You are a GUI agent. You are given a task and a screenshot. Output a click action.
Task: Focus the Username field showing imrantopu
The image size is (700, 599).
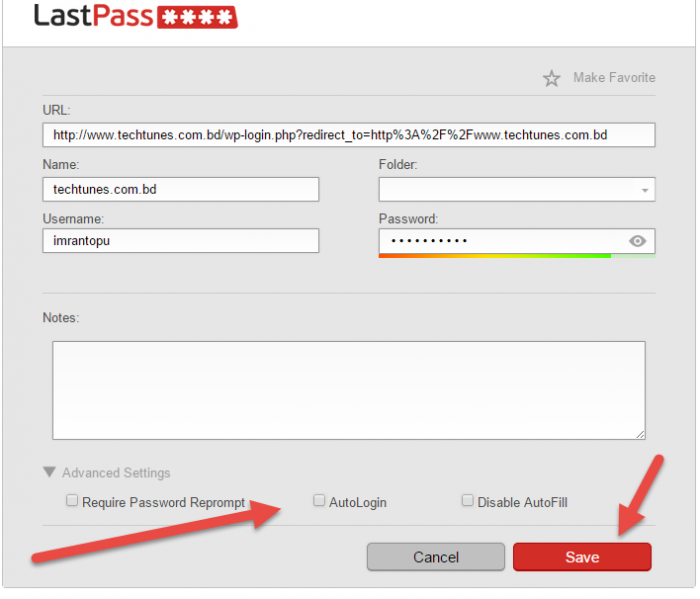[x=182, y=242]
